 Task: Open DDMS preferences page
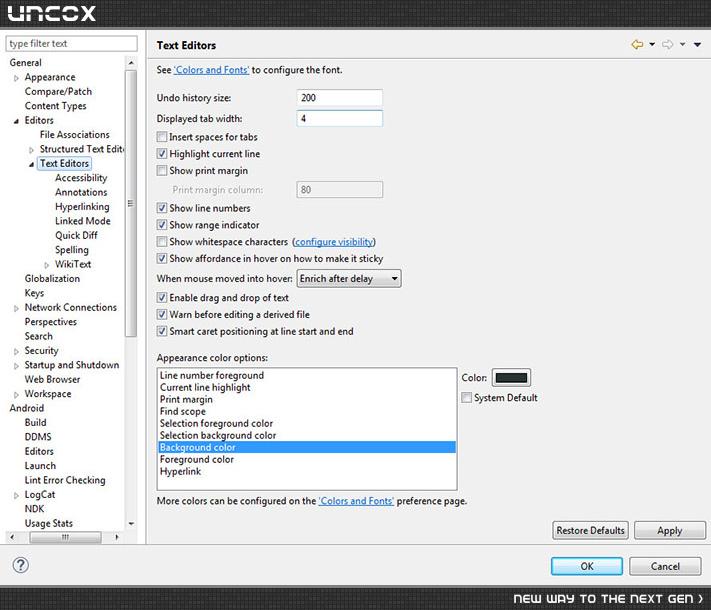click(x=38, y=437)
